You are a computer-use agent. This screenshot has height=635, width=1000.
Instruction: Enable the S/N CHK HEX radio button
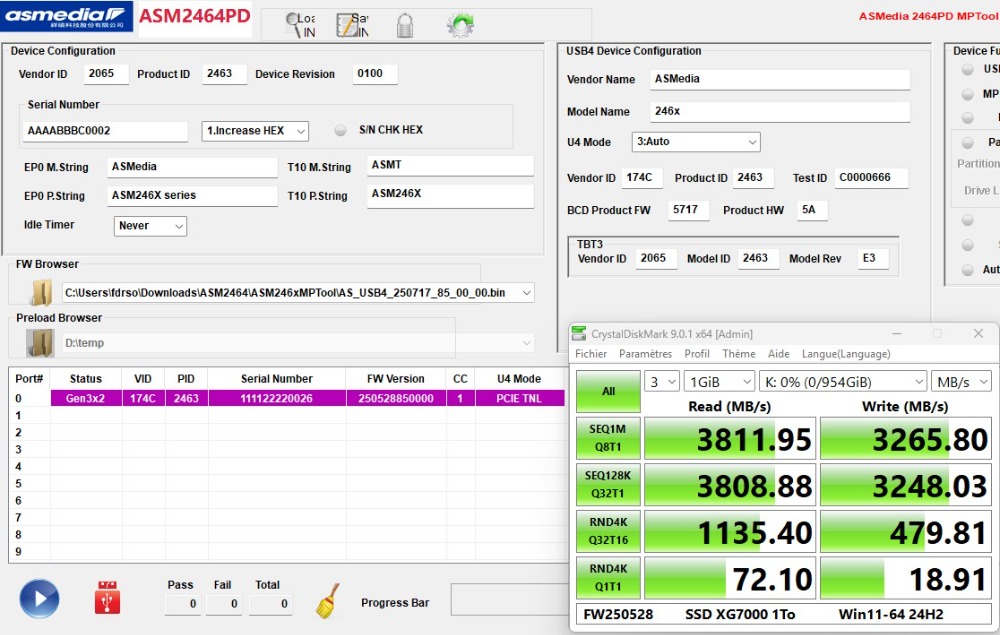click(x=340, y=130)
